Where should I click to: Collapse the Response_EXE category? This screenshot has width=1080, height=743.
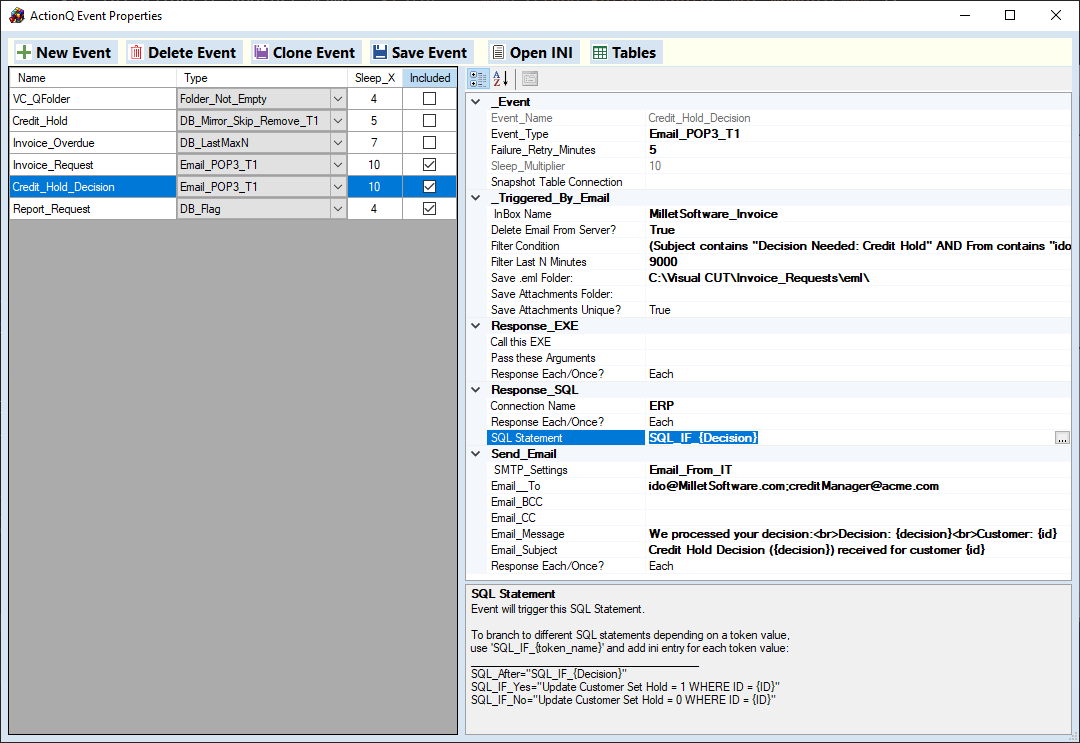tap(475, 326)
